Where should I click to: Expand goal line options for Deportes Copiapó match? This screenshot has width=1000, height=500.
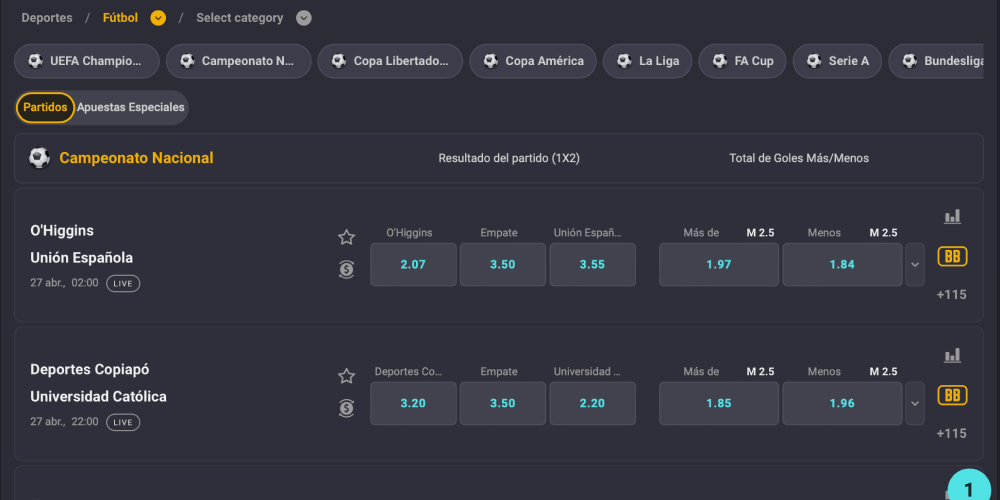[x=914, y=404]
